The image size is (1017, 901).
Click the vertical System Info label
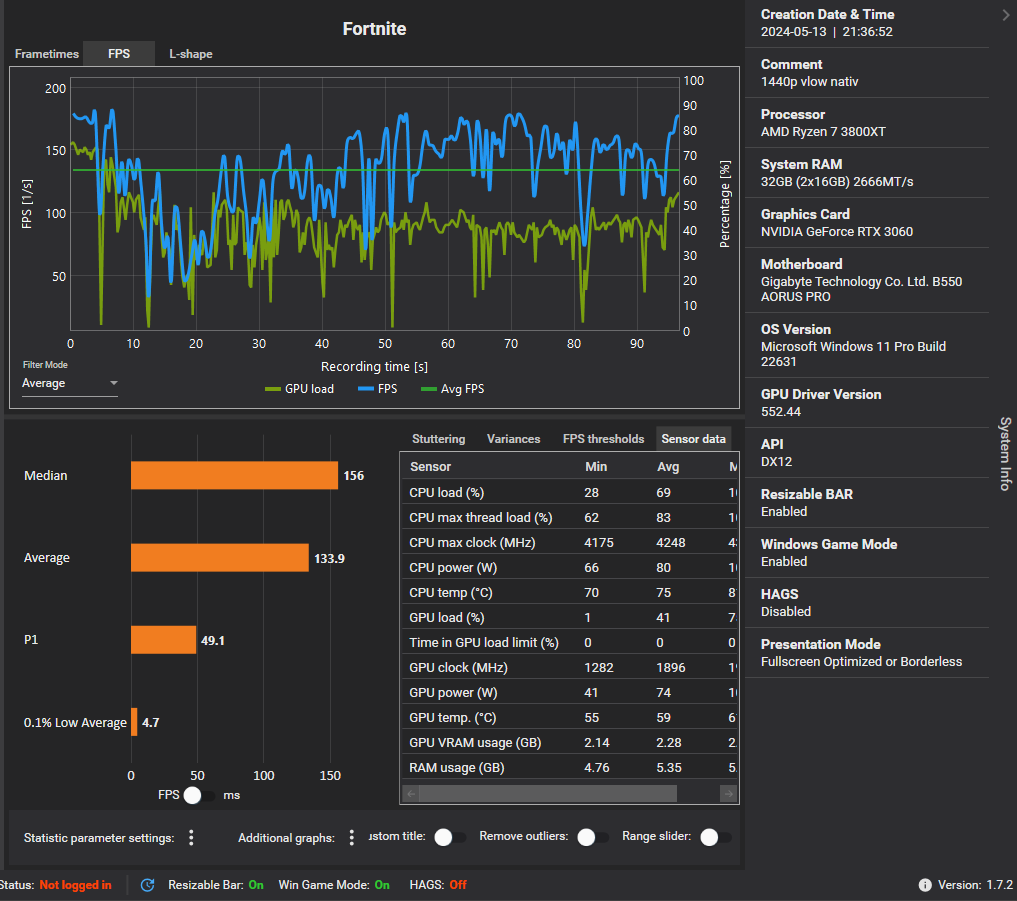tap(1005, 453)
